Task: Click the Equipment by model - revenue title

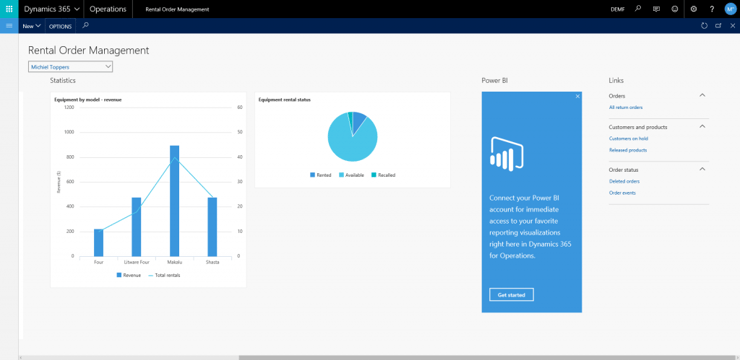Action: 88,100
